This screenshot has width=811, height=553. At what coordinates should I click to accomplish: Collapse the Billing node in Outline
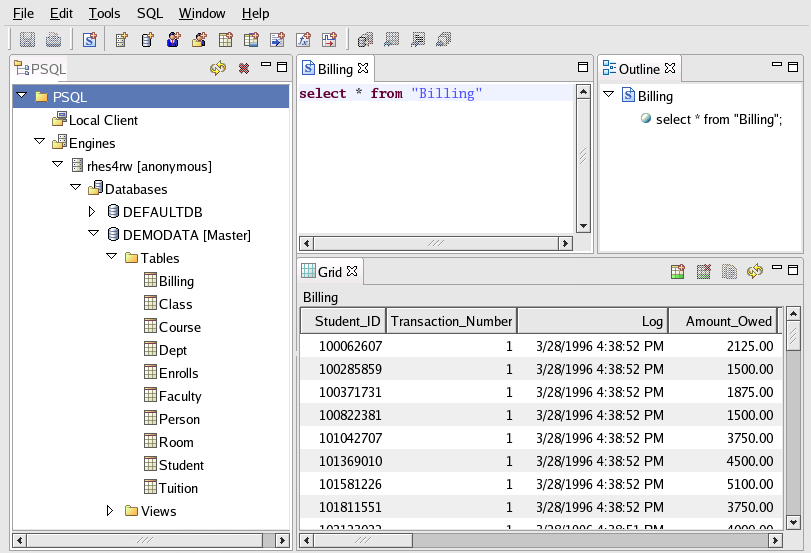608,96
